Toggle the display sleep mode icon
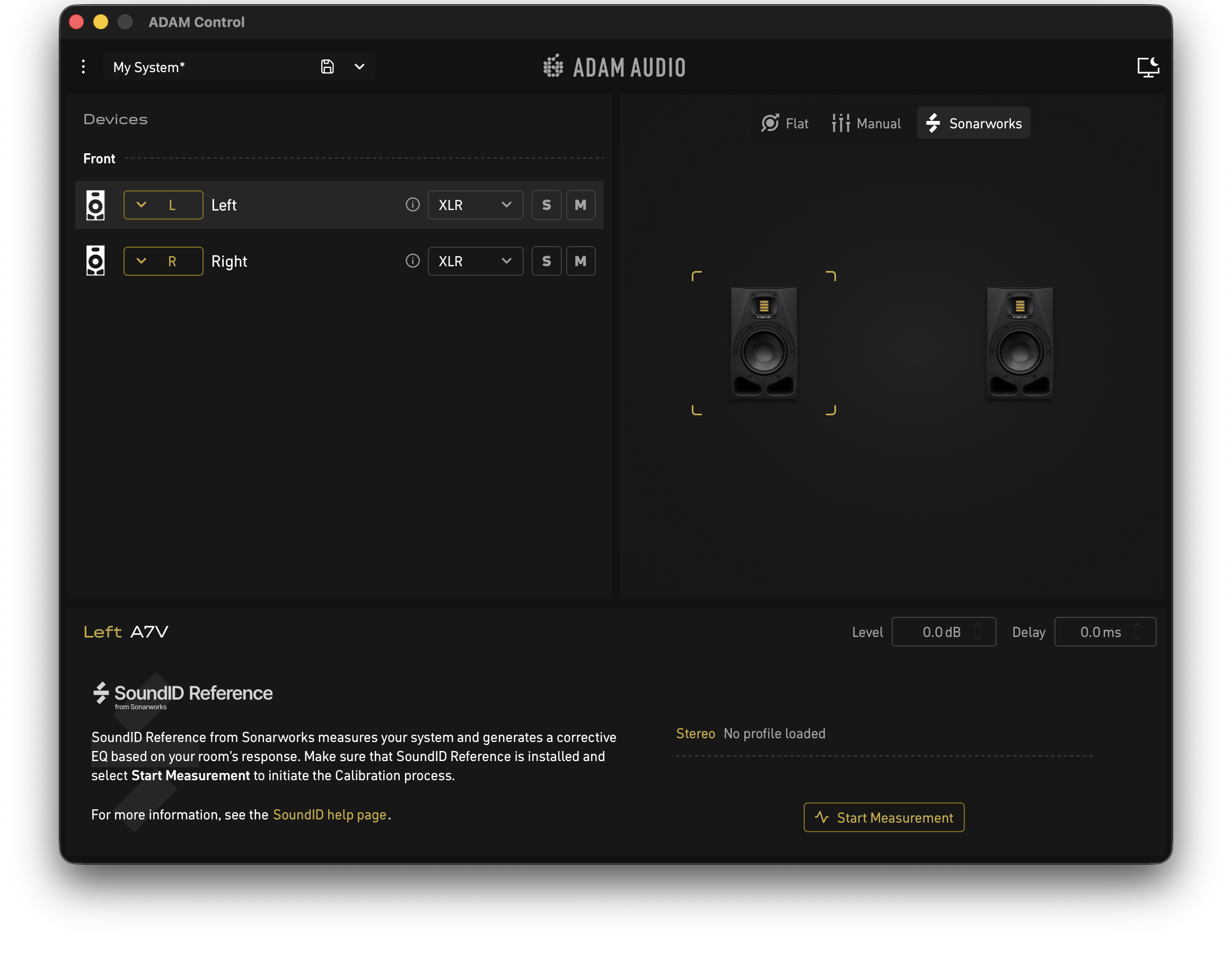This screenshot has height=978, width=1232. tap(1147, 67)
